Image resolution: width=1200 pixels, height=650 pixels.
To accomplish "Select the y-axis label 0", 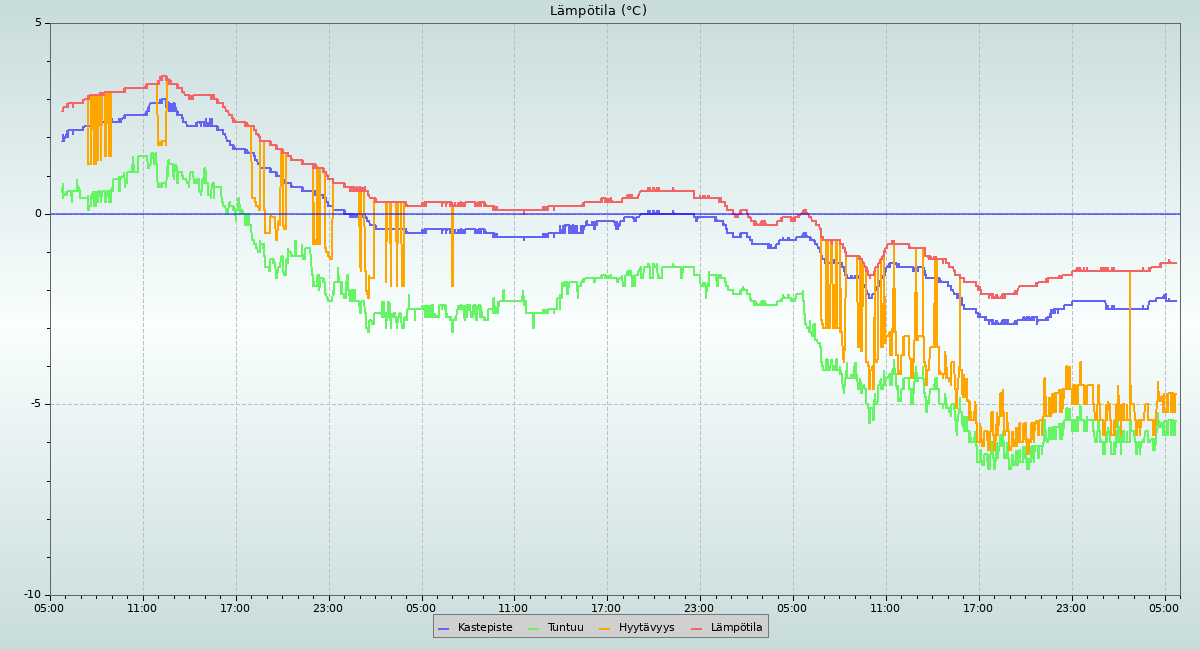I will [39, 214].
